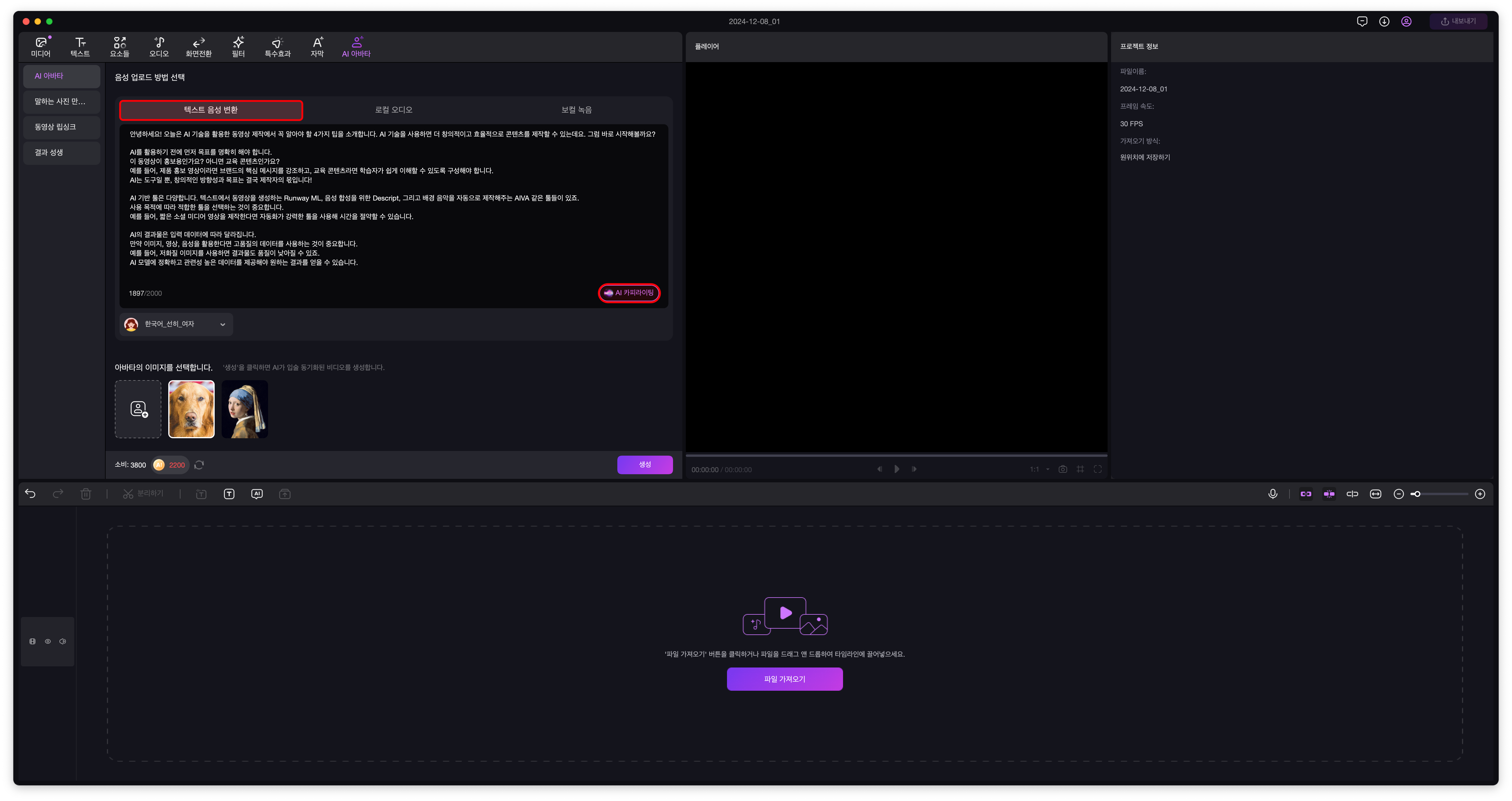Toggle the purple link clips button
The width and height of the screenshot is (1512, 801).
click(x=1306, y=494)
